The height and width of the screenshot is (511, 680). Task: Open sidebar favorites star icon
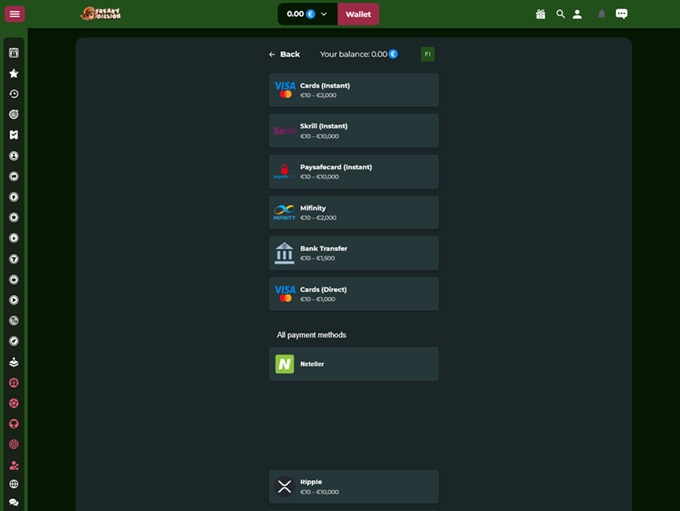[14, 73]
